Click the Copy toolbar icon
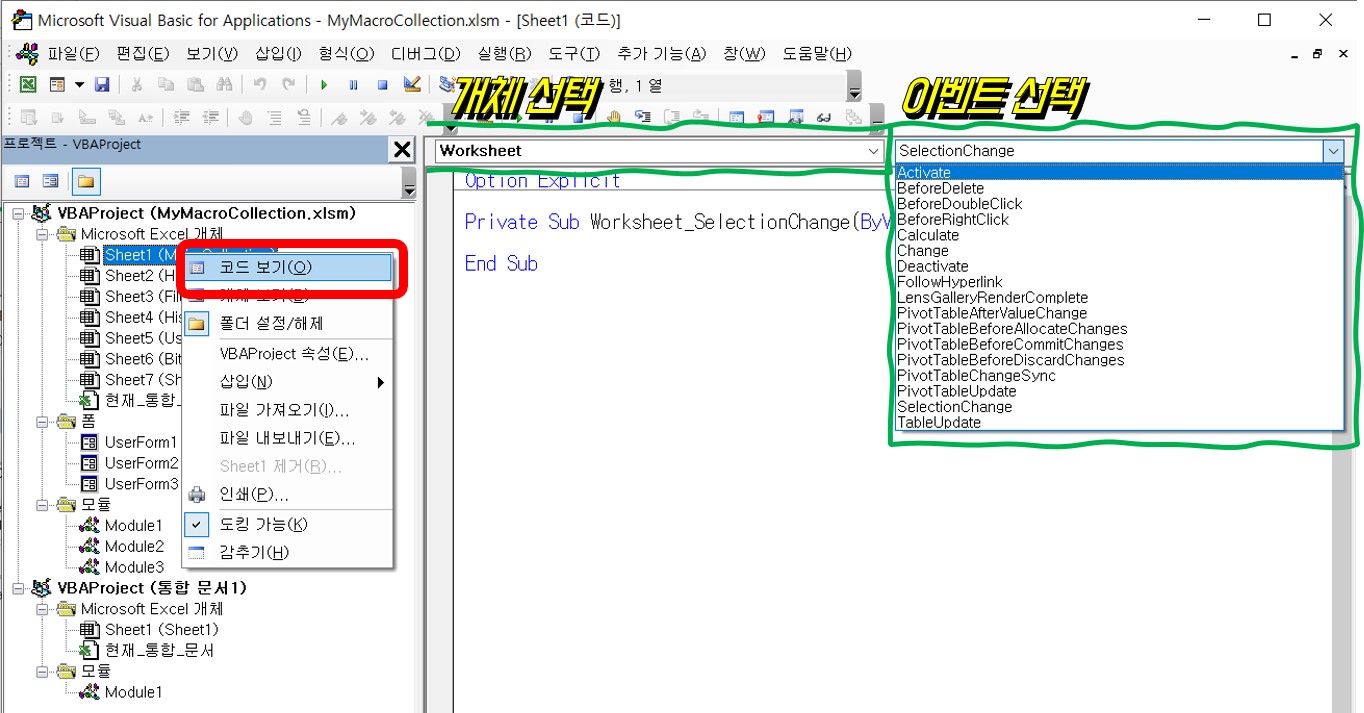The width and height of the screenshot is (1364, 713). pyautogui.click(x=166, y=86)
